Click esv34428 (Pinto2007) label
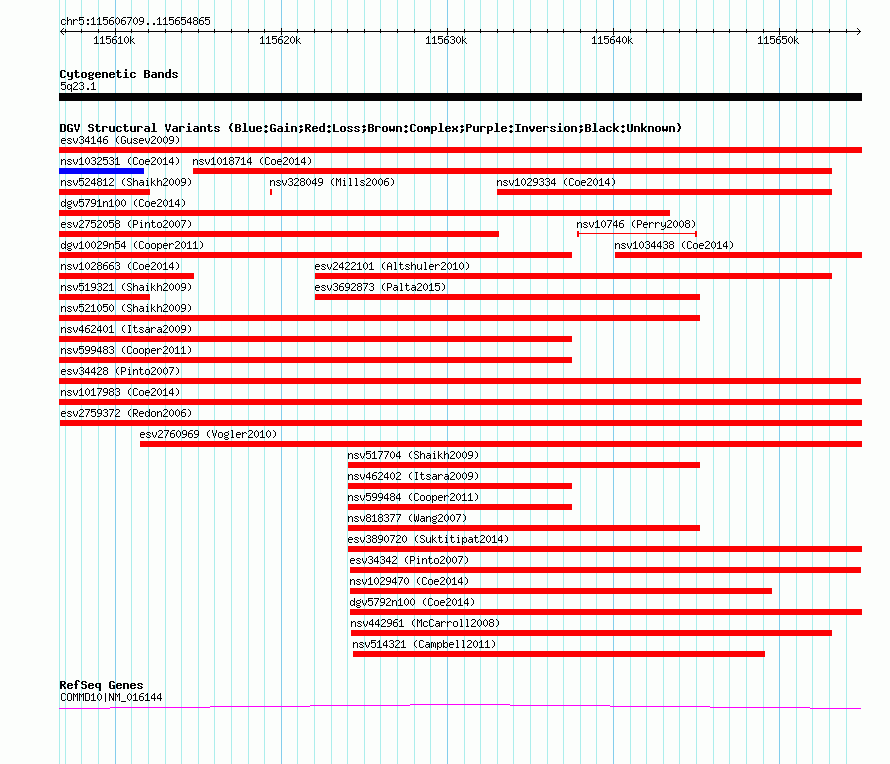Viewport: 890px width, 764px height. [x=120, y=371]
